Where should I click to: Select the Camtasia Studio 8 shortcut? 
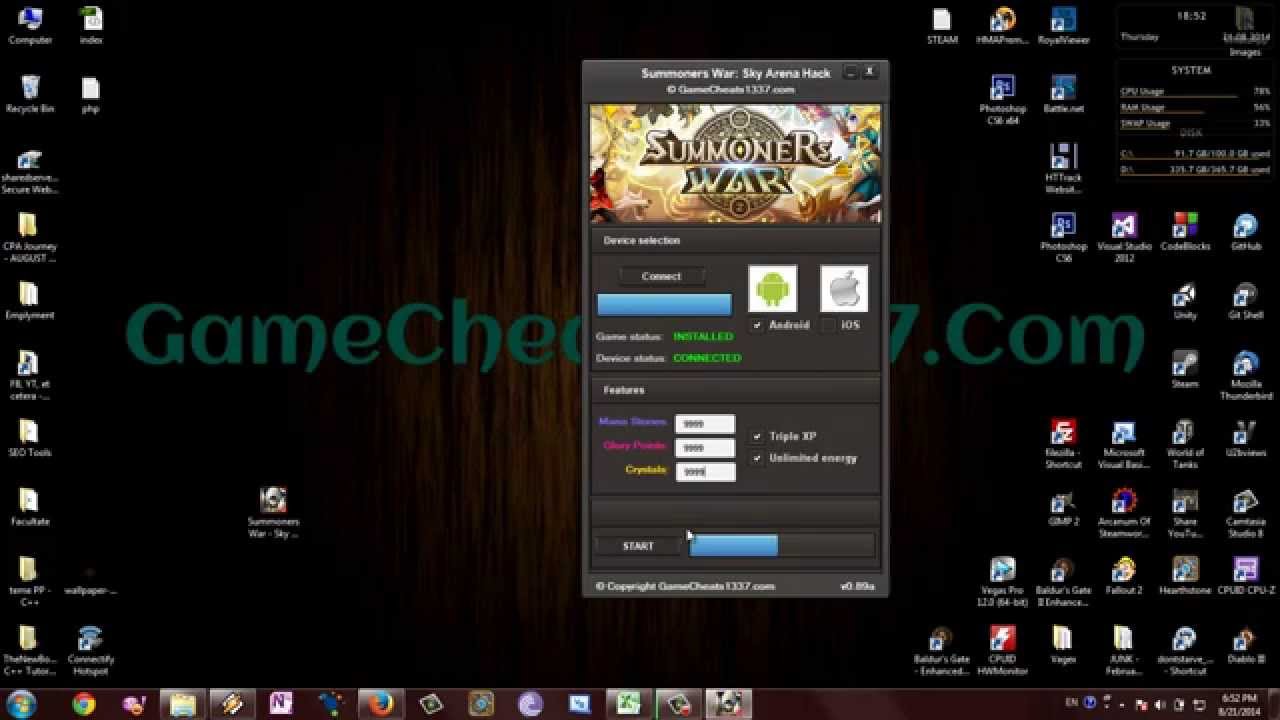point(1246,514)
